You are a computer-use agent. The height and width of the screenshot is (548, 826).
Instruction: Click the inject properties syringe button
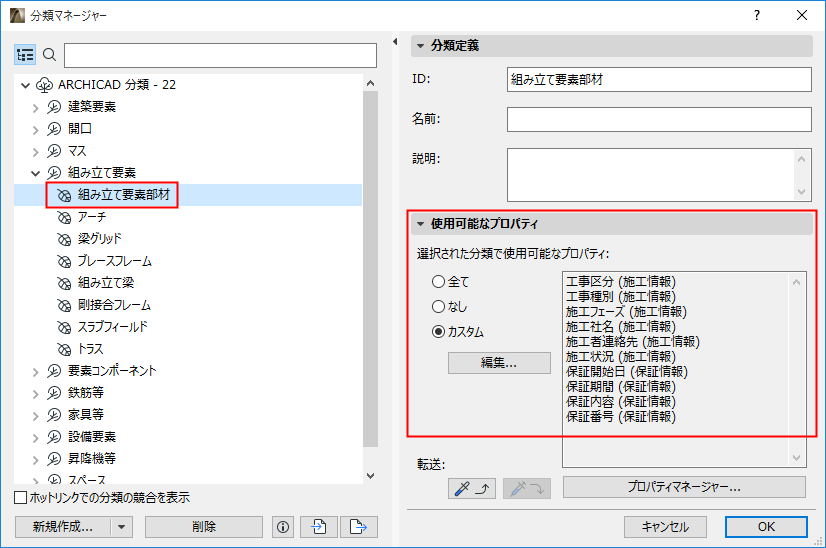click(527, 489)
